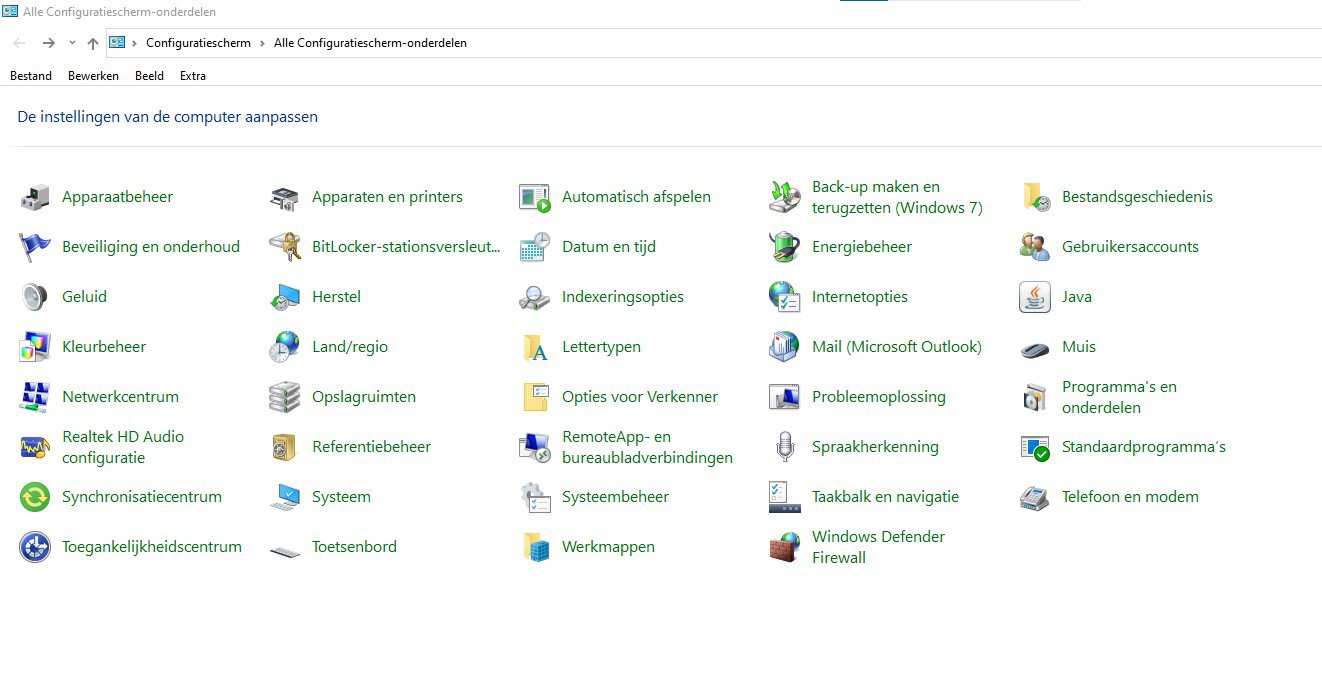Screen dimensions: 1322x697
Task: Click the Opslagruimten drives icon
Action: [285, 397]
